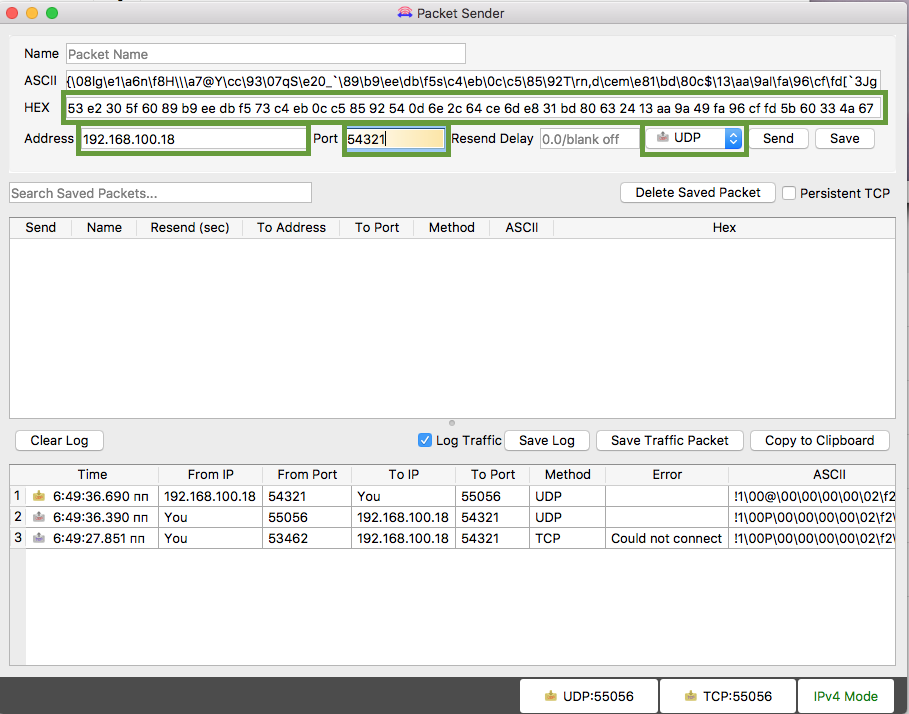Sort traffic log by To IP column

pos(403,475)
